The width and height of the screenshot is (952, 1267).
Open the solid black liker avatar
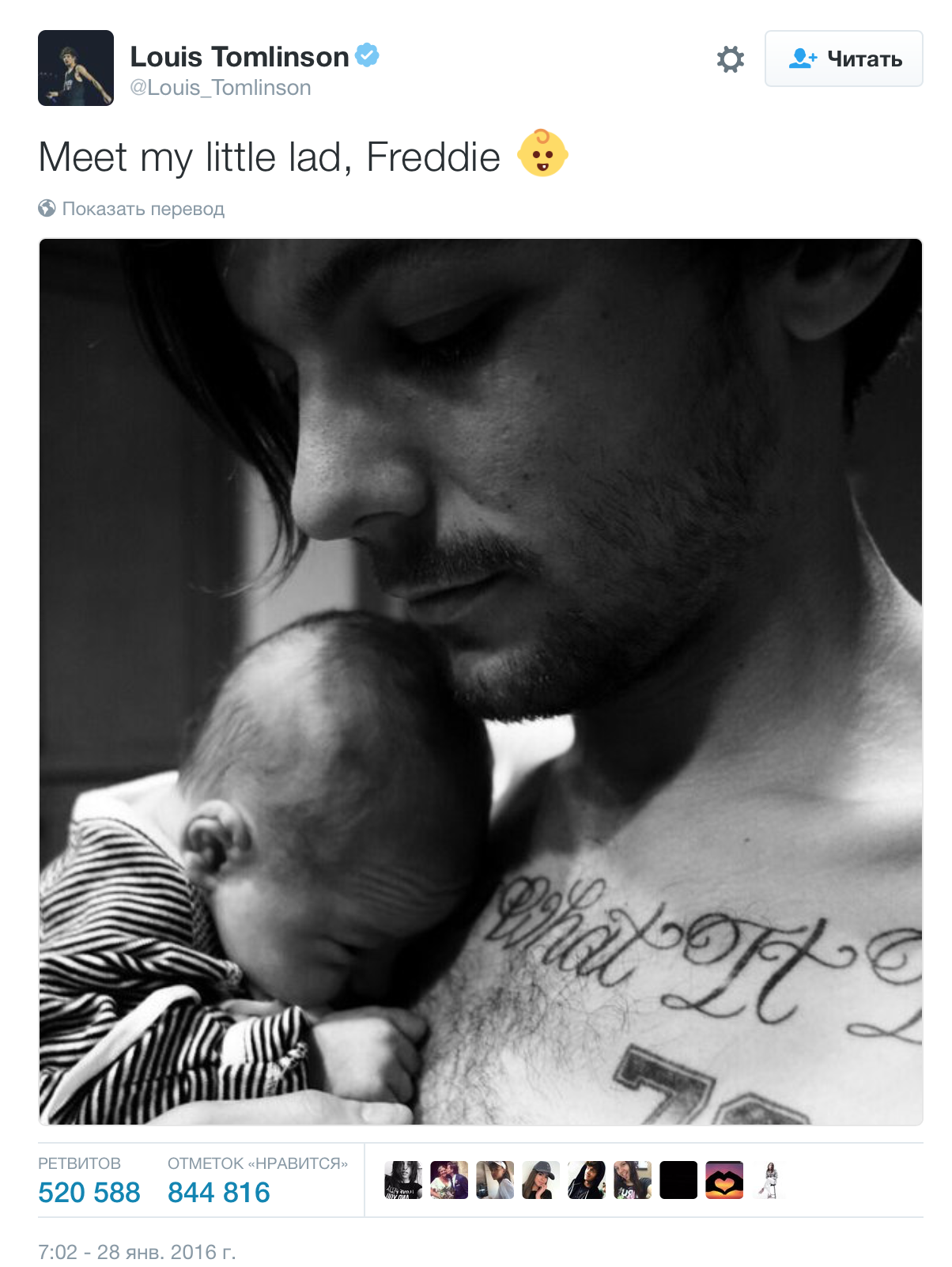click(x=678, y=1180)
